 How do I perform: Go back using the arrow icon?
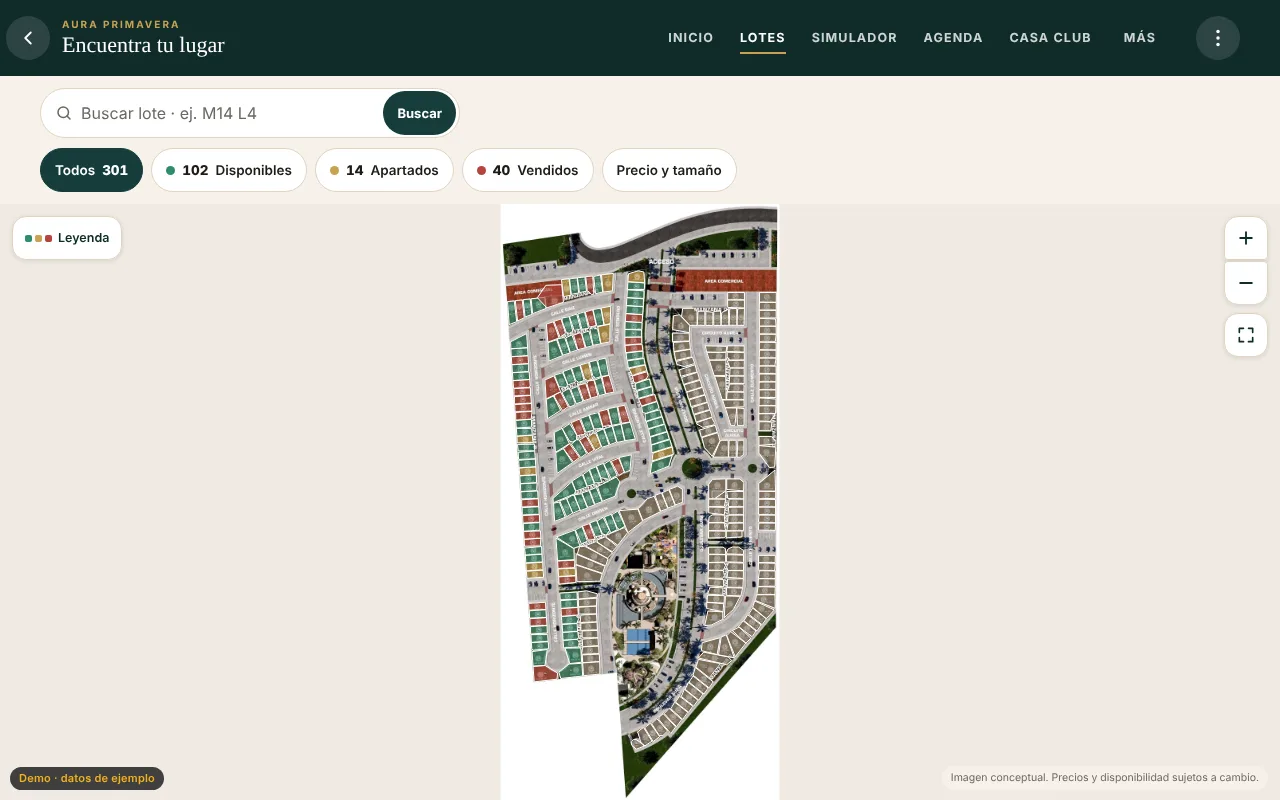pyautogui.click(x=28, y=38)
